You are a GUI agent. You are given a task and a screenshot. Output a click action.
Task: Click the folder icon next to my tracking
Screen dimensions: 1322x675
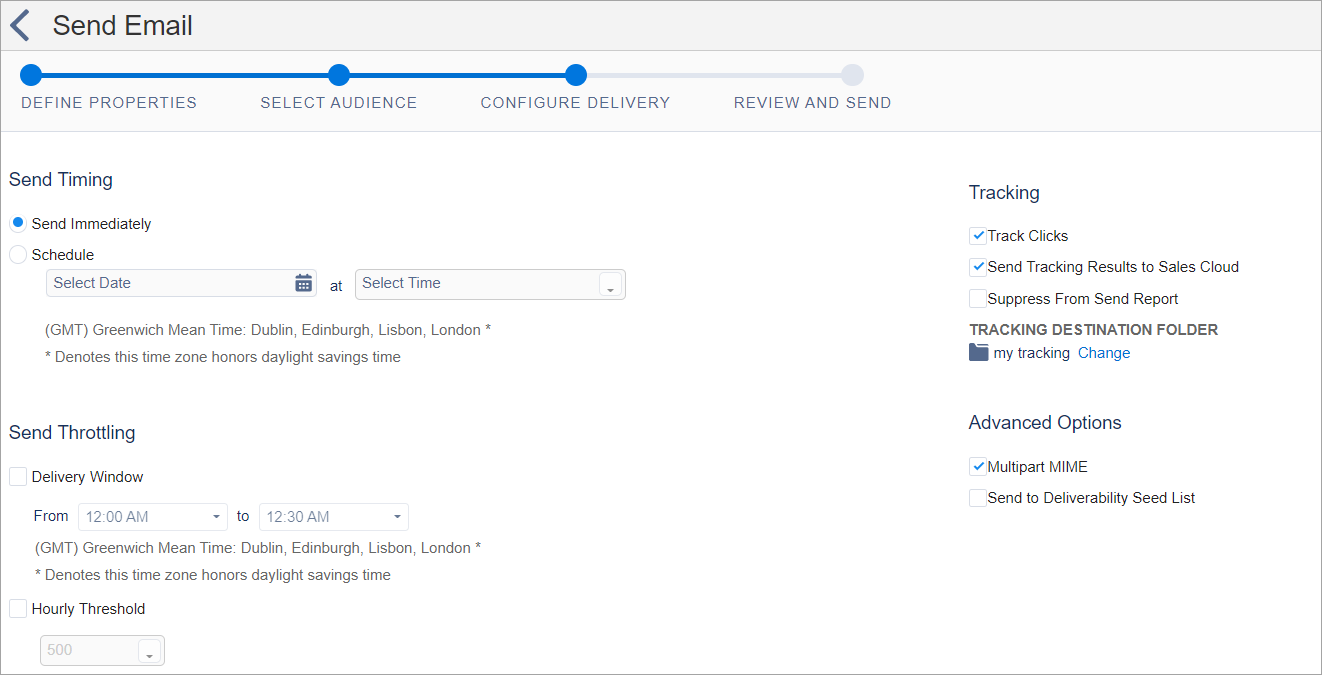pos(978,352)
